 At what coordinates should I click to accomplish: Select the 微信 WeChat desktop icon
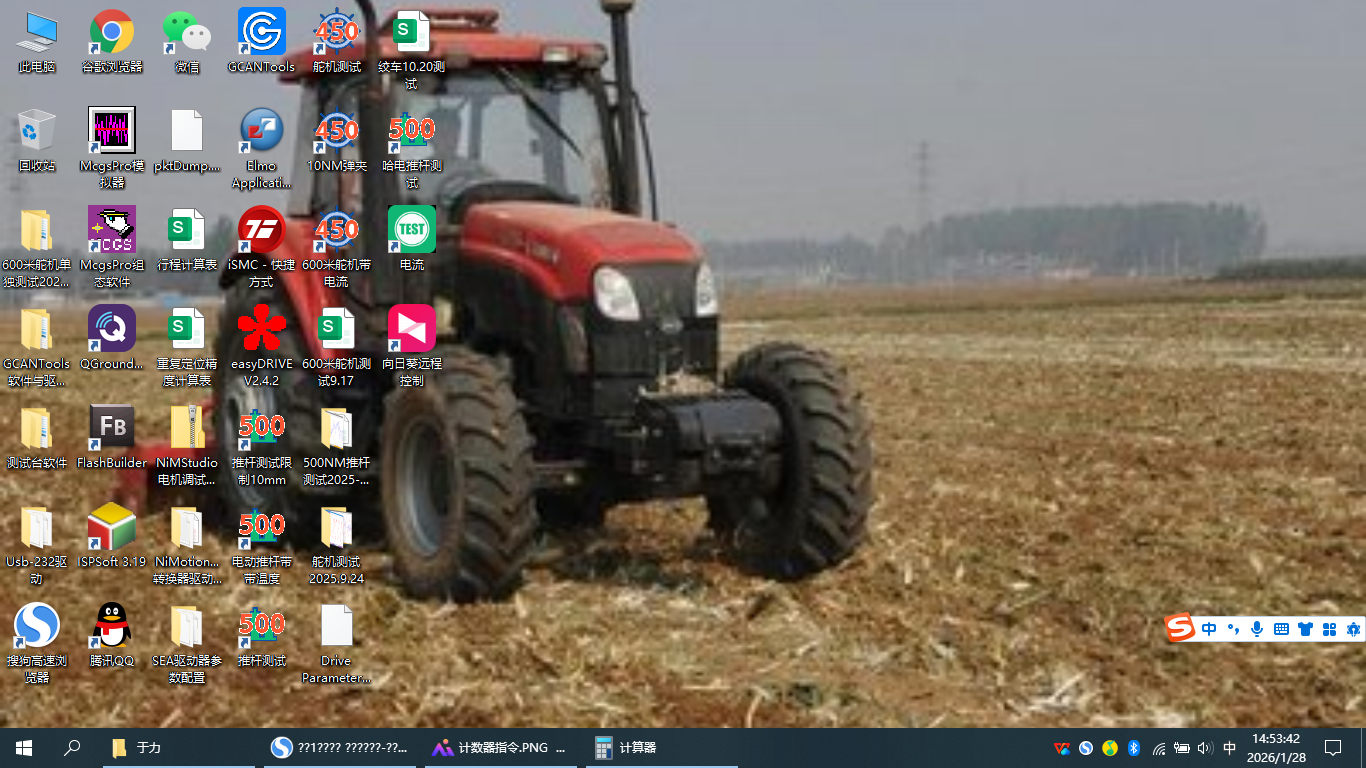pyautogui.click(x=187, y=33)
